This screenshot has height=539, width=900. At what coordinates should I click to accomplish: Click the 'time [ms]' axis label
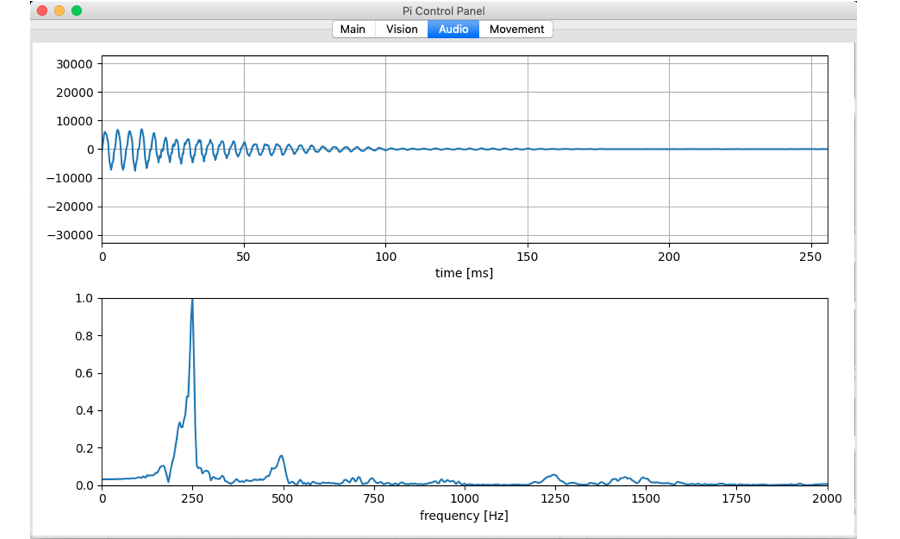click(464, 273)
